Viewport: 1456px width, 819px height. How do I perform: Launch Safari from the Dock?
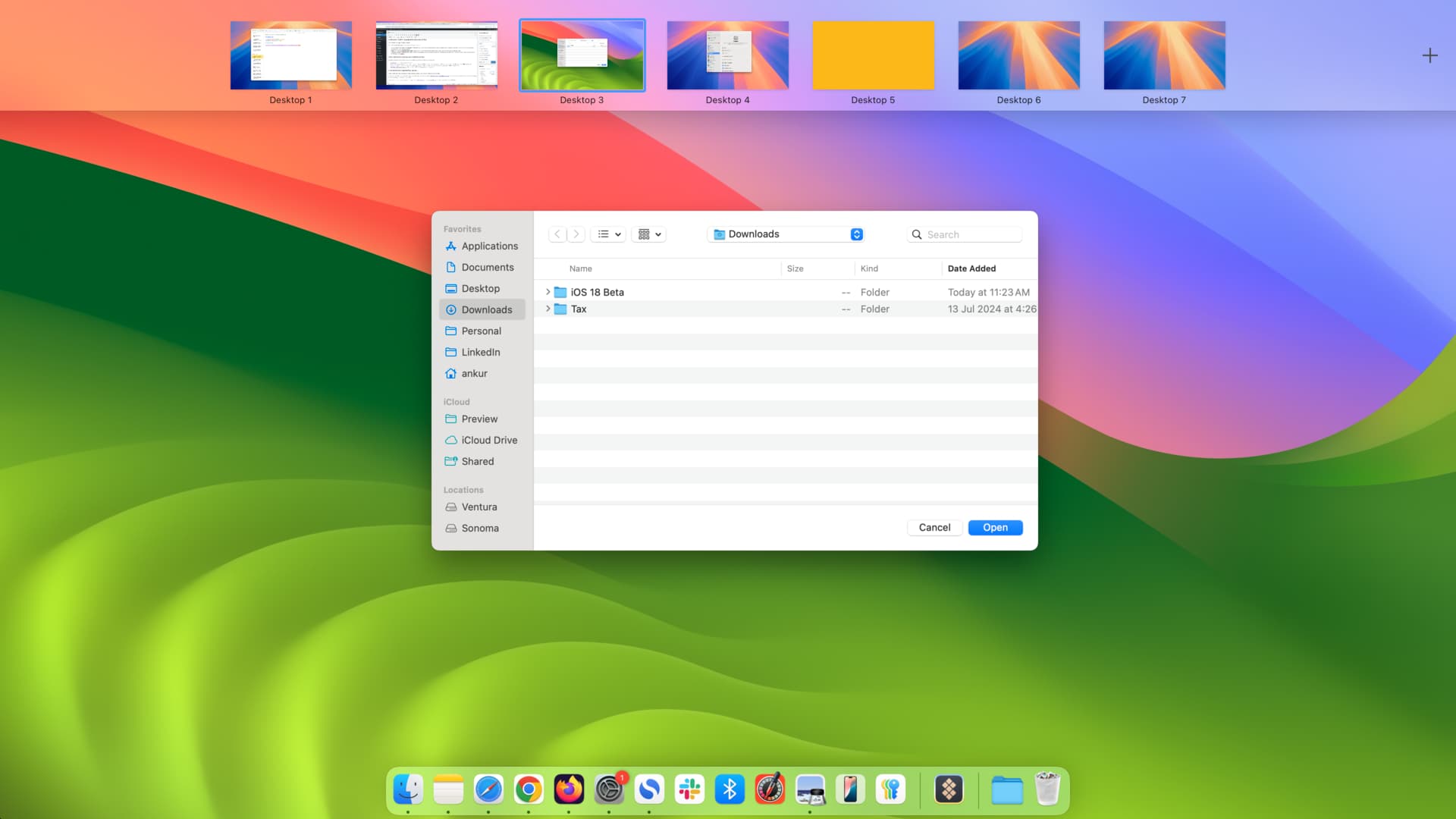click(488, 789)
